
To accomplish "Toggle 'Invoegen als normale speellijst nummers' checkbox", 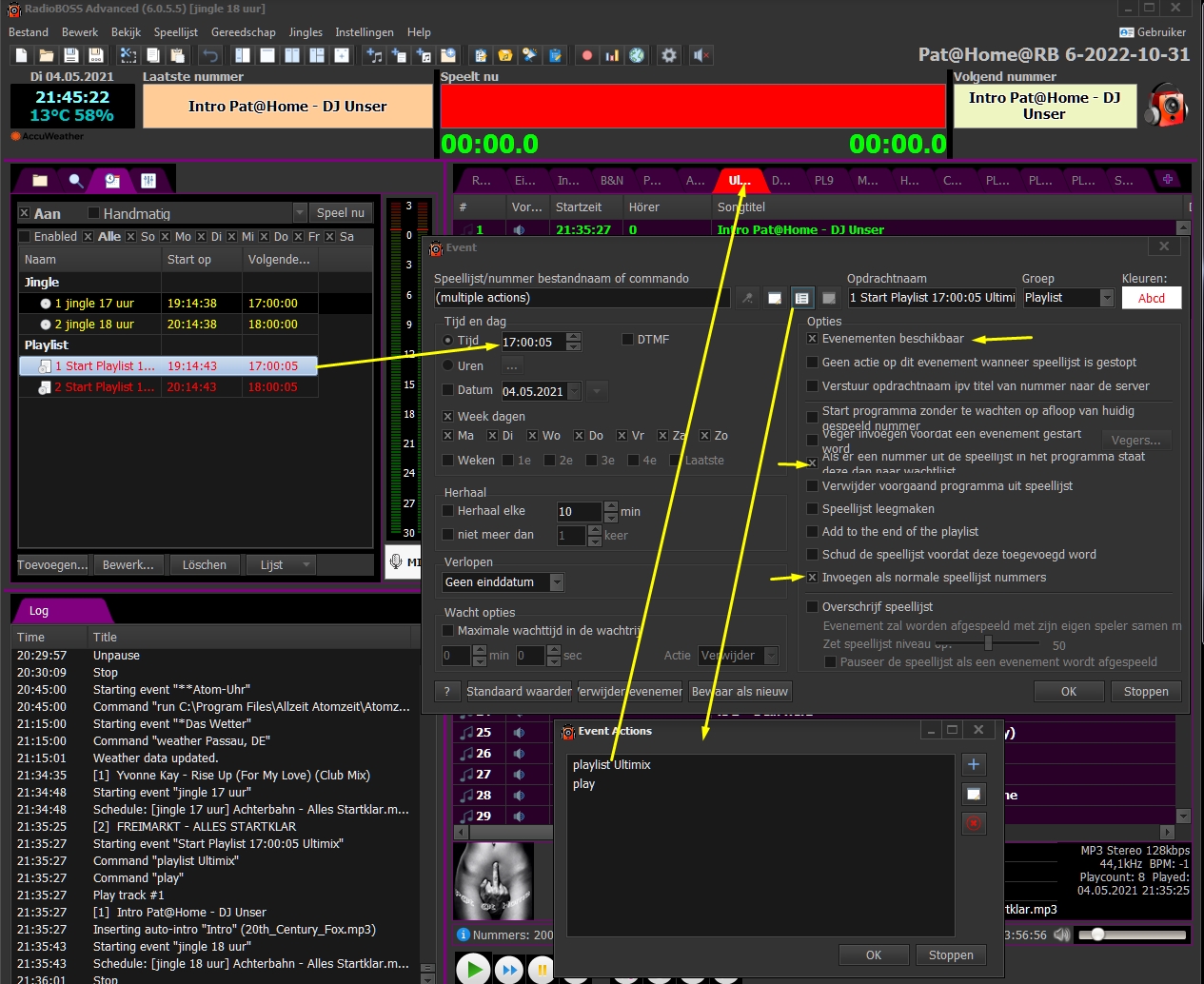I will [812, 578].
